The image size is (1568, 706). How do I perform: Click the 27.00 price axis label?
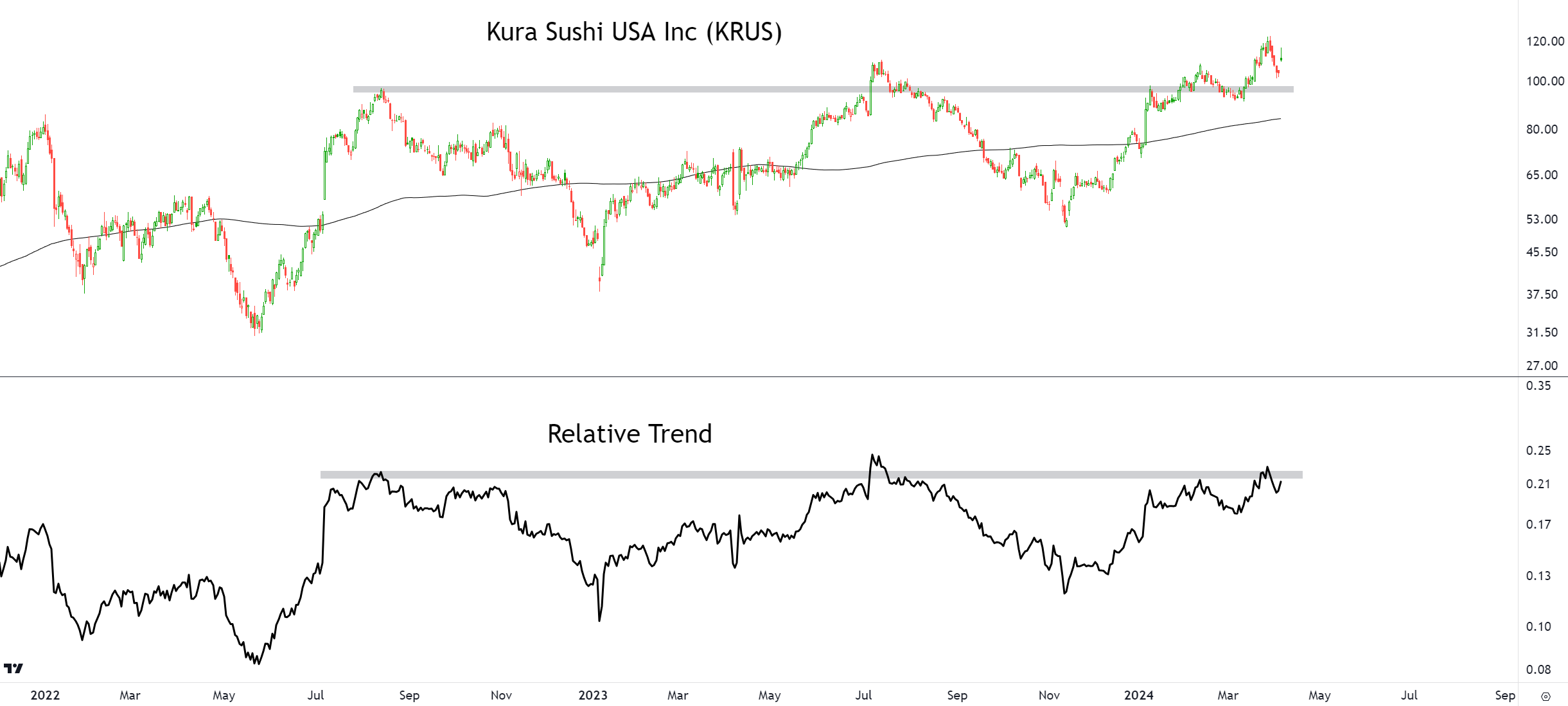[x=1542, y=366]
